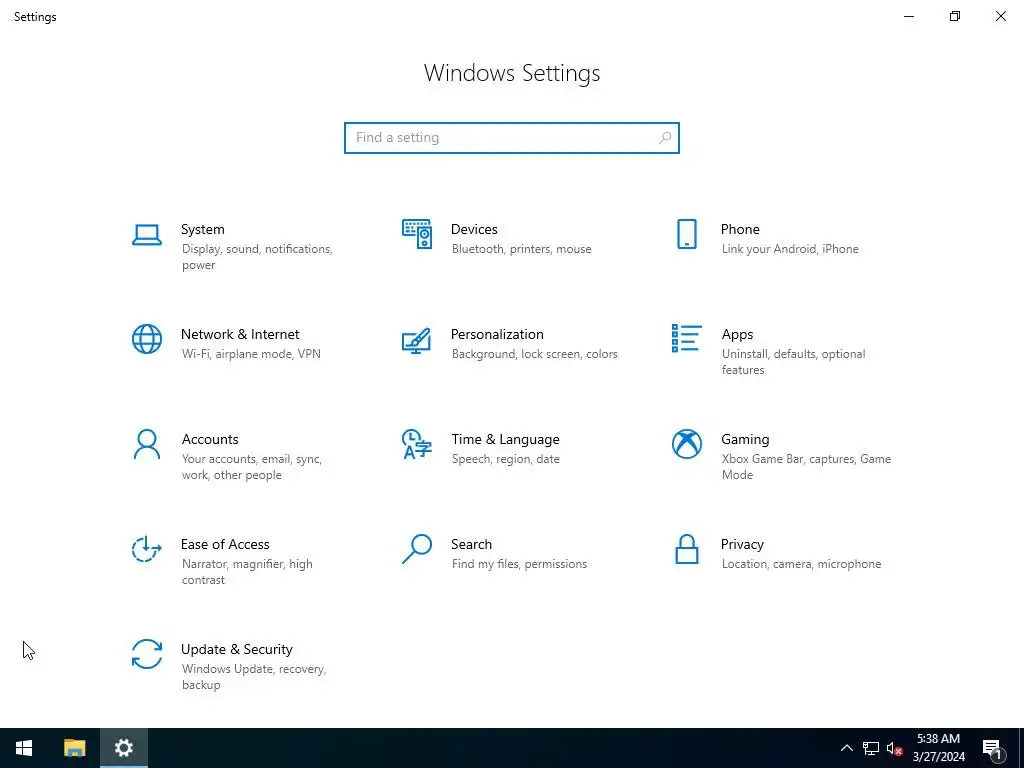Select the System heading
This screenshot has width=1024, height=768.
pyautogui.click(x=202, y=229)
